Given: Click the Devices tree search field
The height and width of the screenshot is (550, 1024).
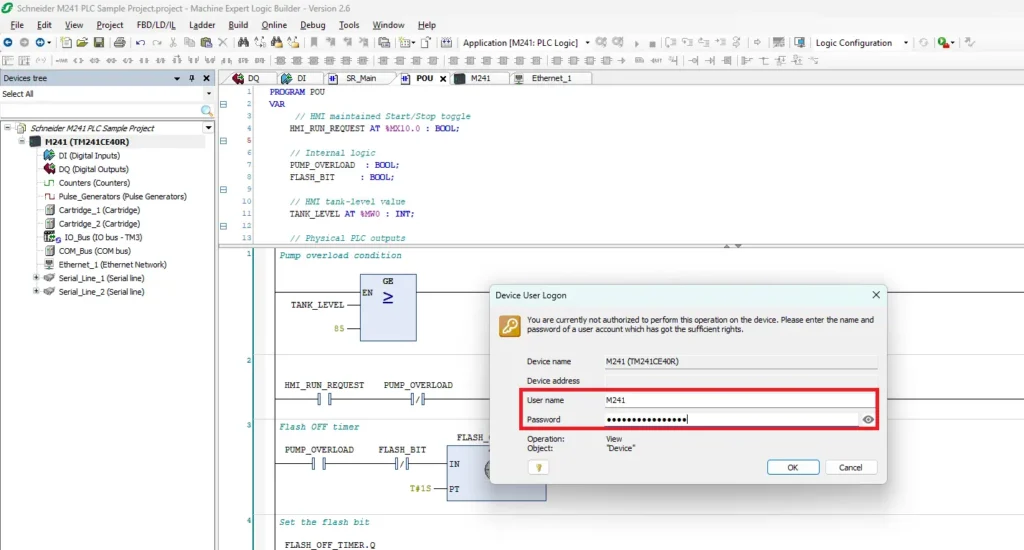Looking at the screenshot, I should (101, 111).
